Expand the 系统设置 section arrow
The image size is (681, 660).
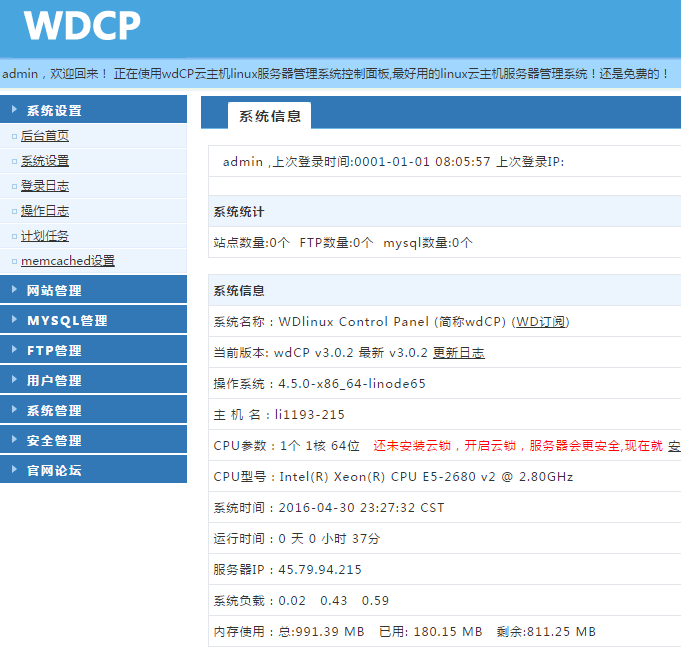tap(14, 109)
